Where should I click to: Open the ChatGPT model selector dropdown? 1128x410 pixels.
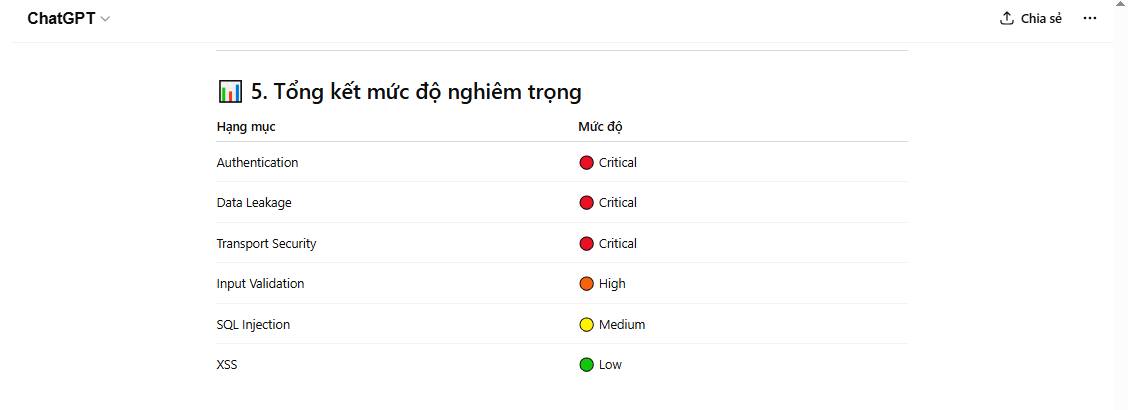pyautogui.click(x=68, y=18)
